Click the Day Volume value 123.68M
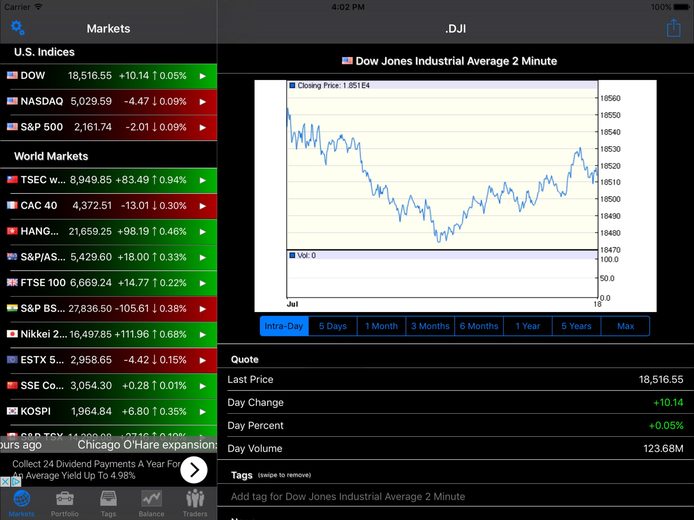 663,448
